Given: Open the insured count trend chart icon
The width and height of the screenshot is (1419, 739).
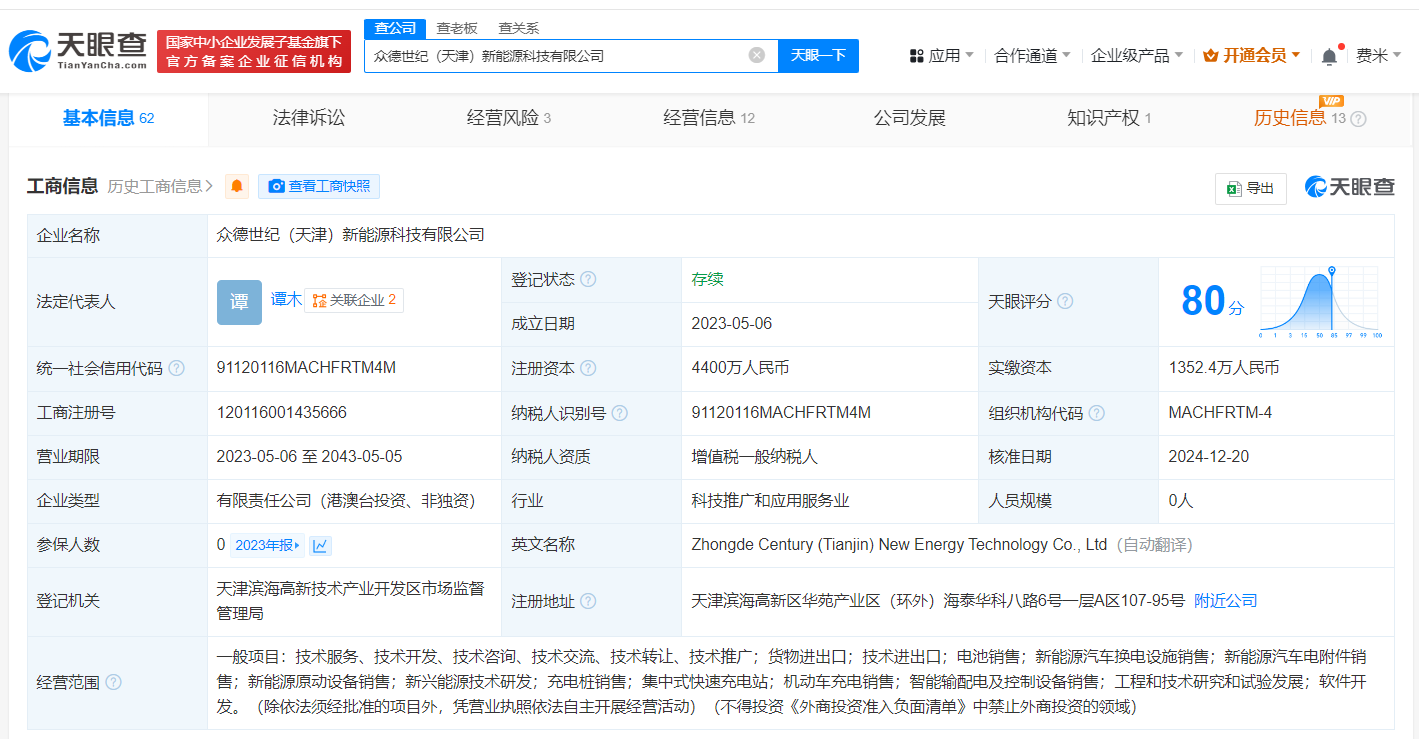Looking at the screenshot, I should [x=320, y=545].
